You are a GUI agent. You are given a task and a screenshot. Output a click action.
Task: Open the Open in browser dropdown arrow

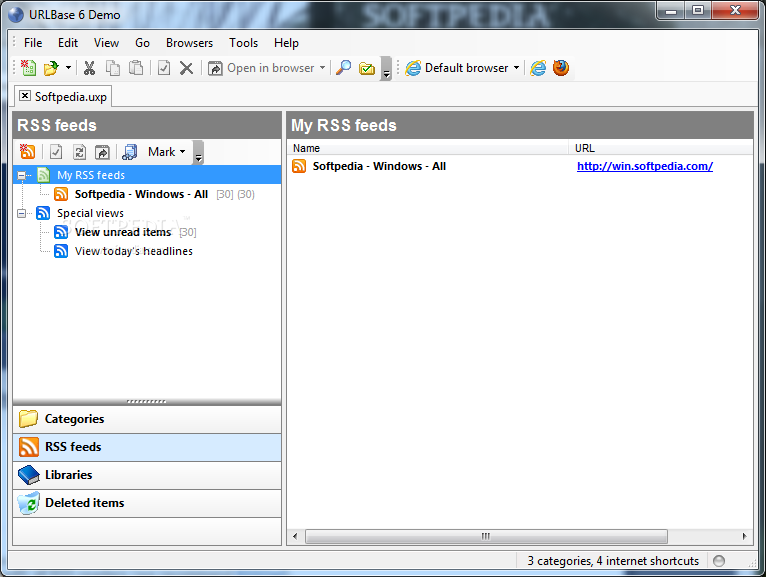click(x=322, y=68)
